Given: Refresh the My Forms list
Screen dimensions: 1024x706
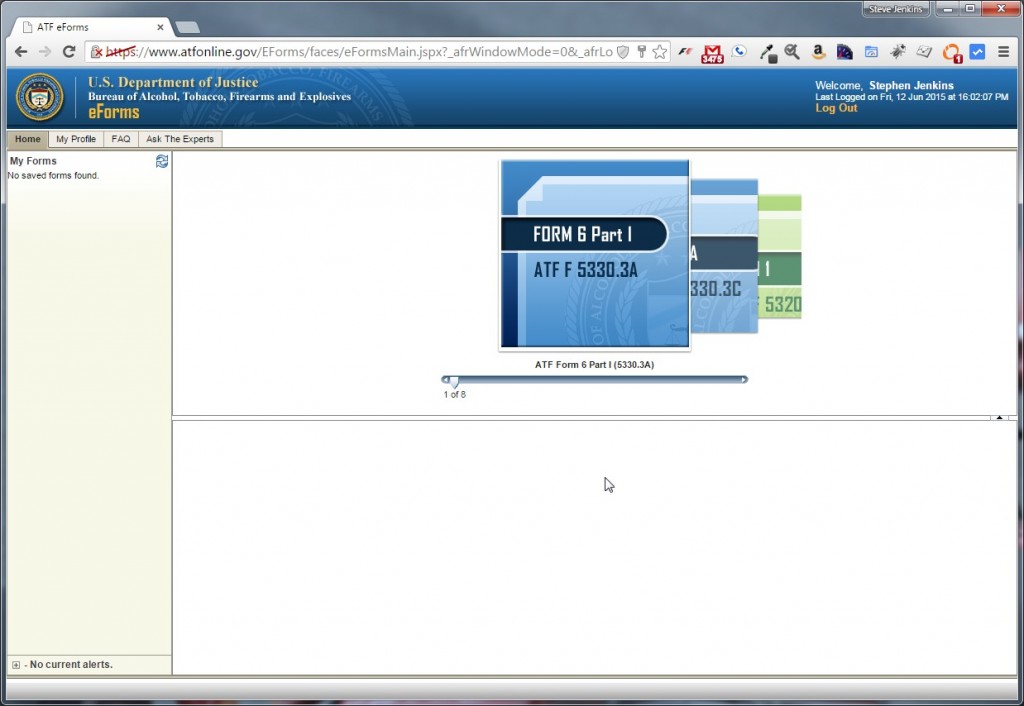Looking at the screenshot, I should pos(162,161).
